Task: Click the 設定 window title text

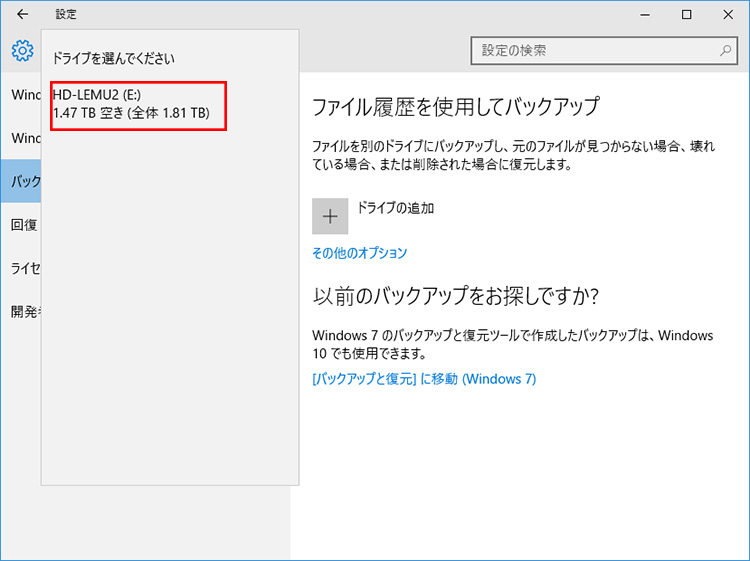Action: [66, 14]
